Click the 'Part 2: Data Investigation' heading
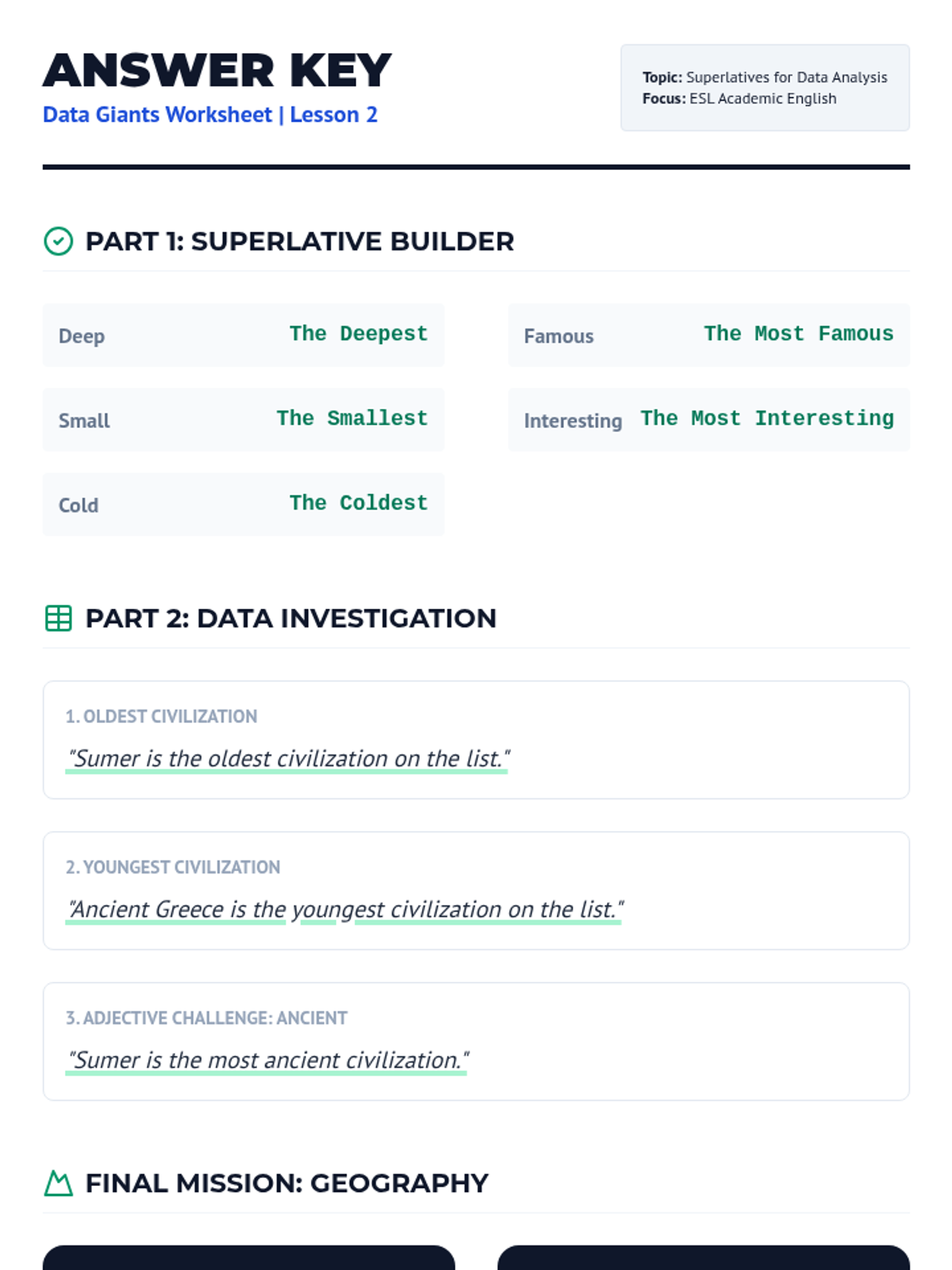952x1270 pixels. click(x=291, y=618)
